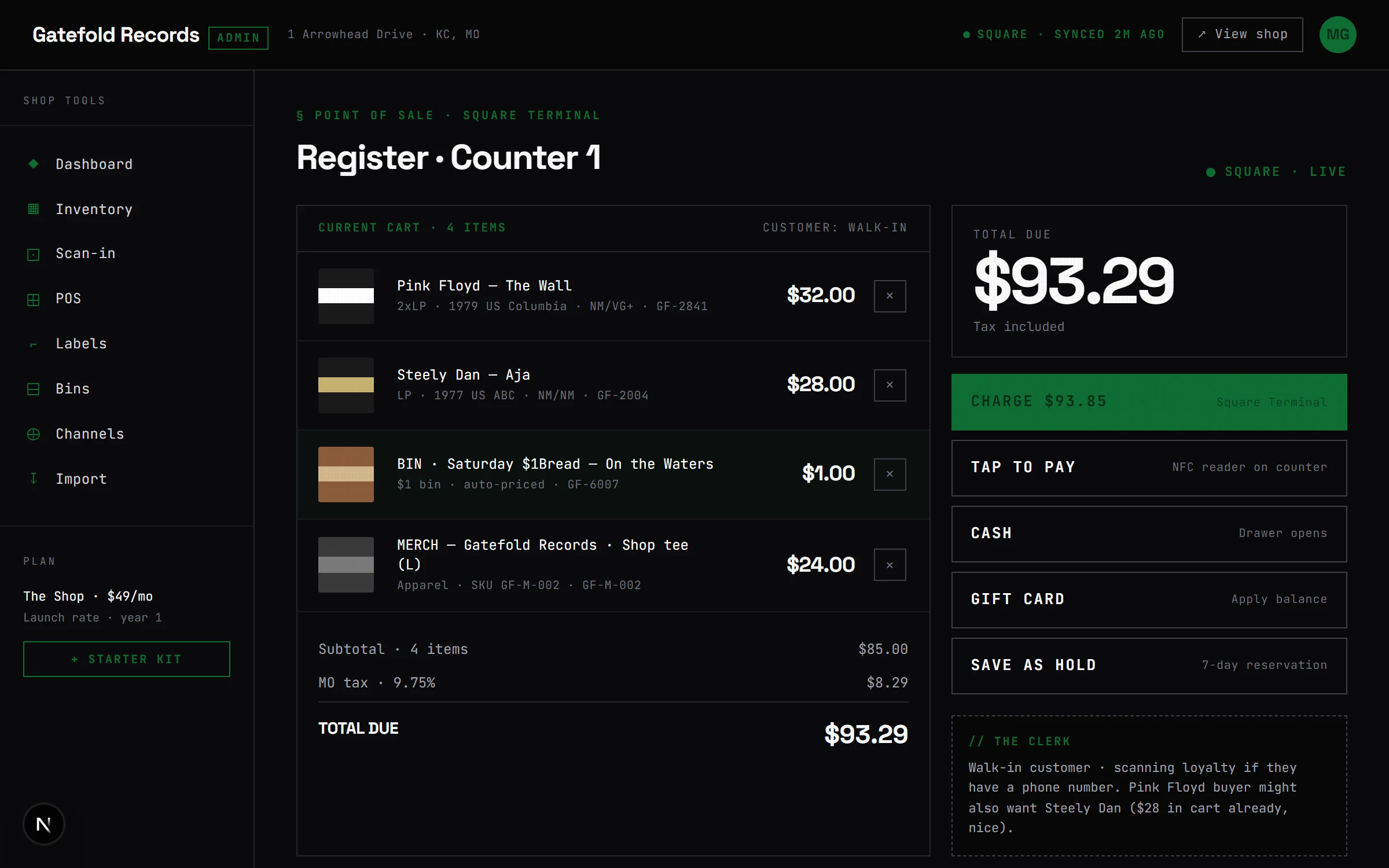Click Steely Dan – Aja item title
This screenshot has height=868, width=1389.
(464, 375)
